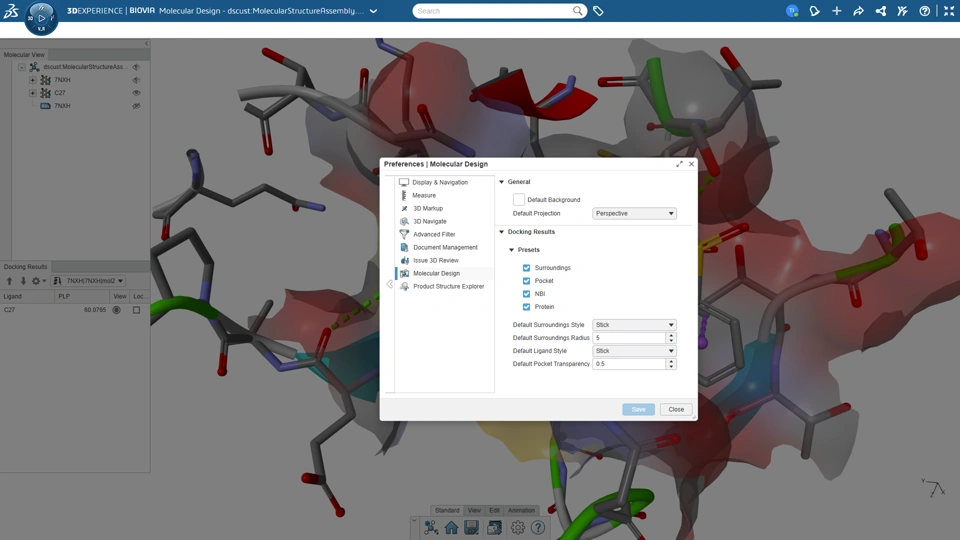960x540 pixels.
Task: Click the tag icon beside search
Action: (598, 11)
